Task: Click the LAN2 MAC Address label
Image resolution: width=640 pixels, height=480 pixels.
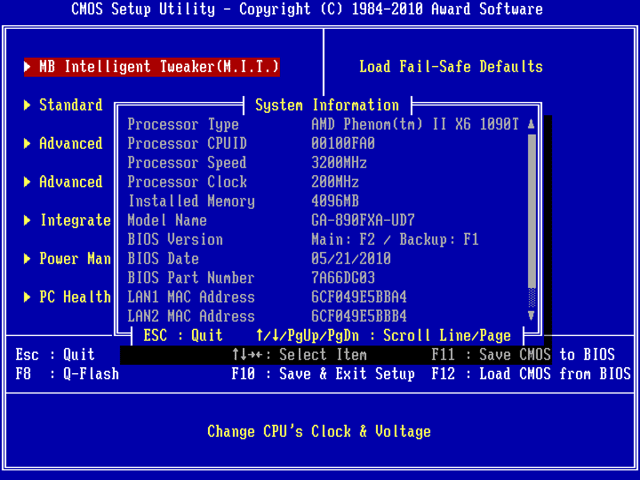Action: click(x=191, y=316)
